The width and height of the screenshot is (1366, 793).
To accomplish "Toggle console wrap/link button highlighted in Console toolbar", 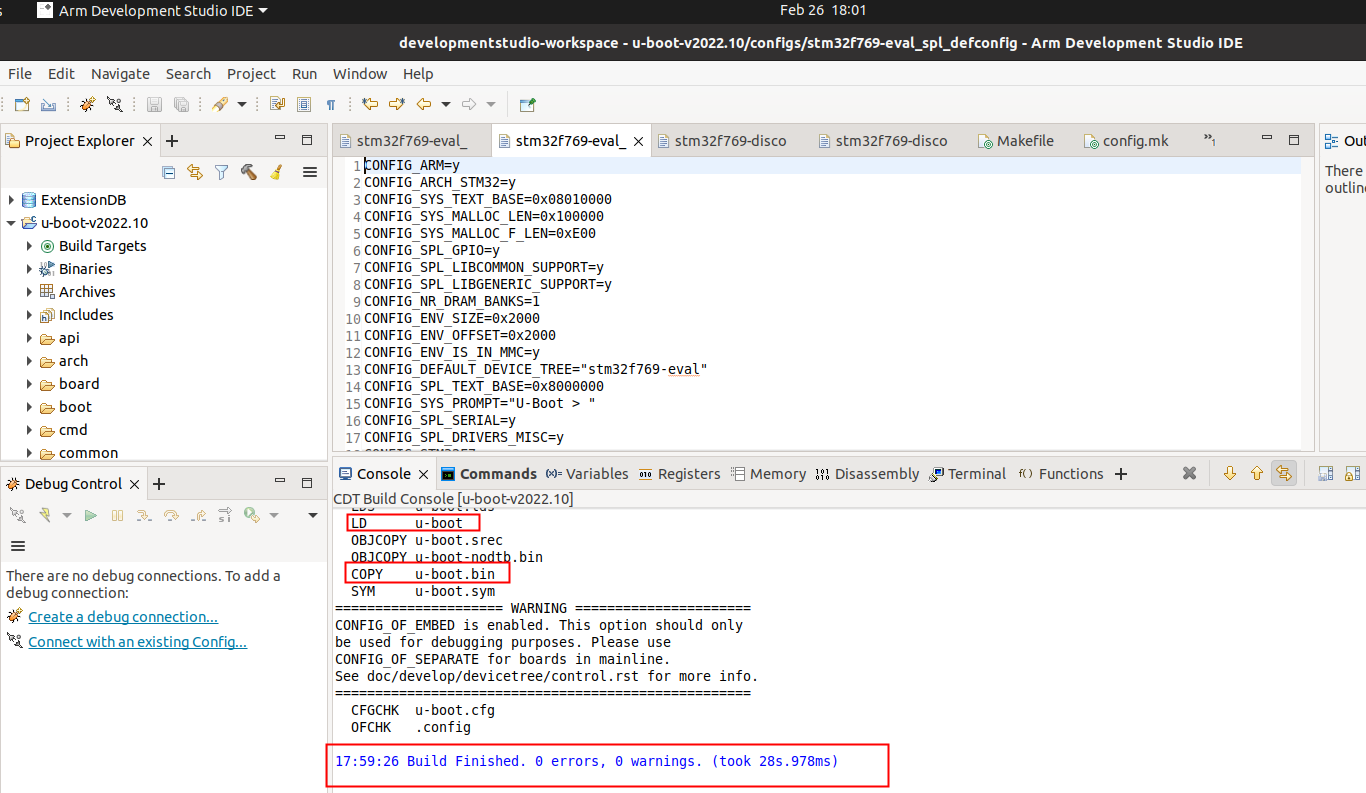I will coord(1283,474).
